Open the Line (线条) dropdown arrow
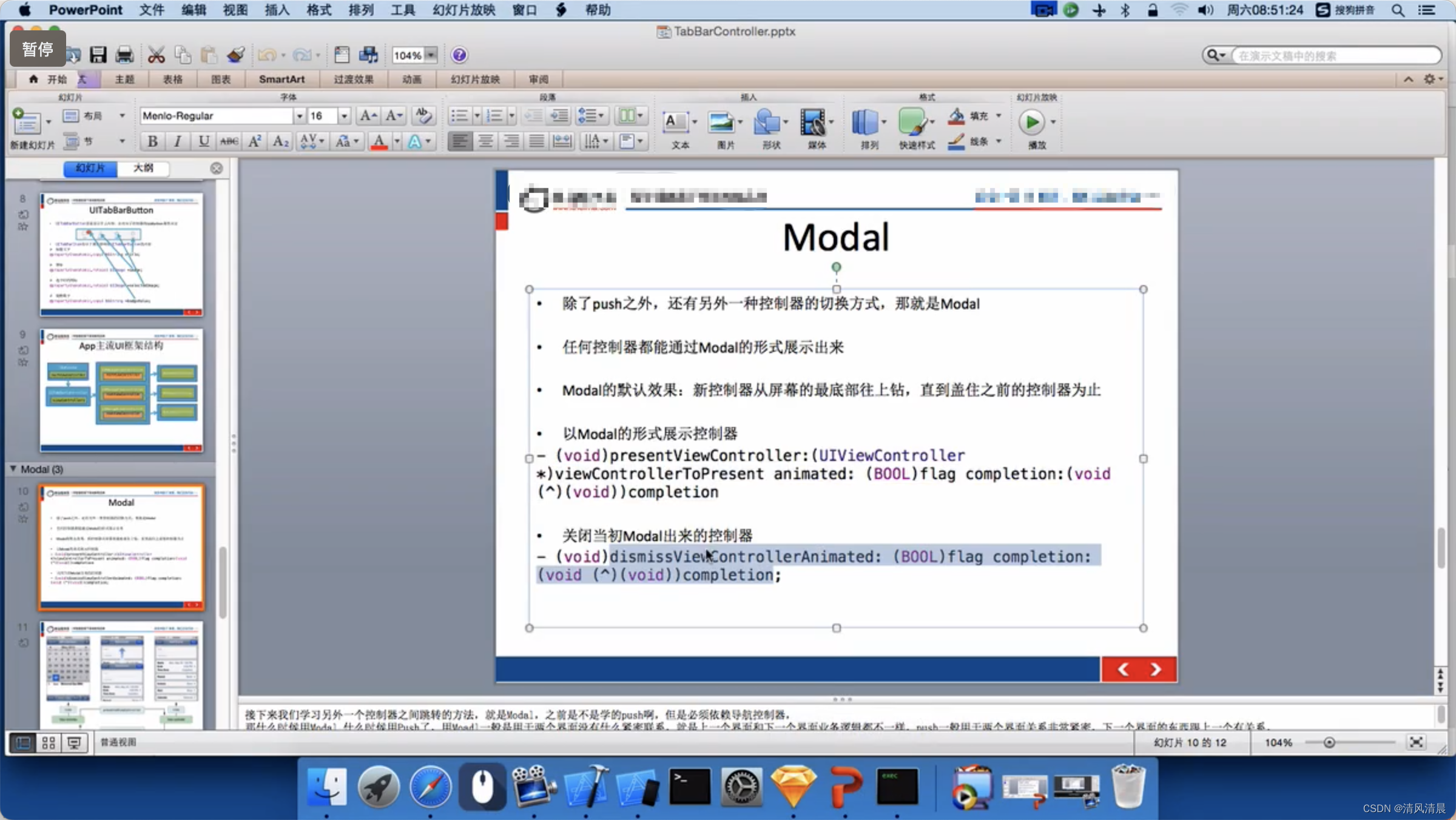 [x=999, y=141]
